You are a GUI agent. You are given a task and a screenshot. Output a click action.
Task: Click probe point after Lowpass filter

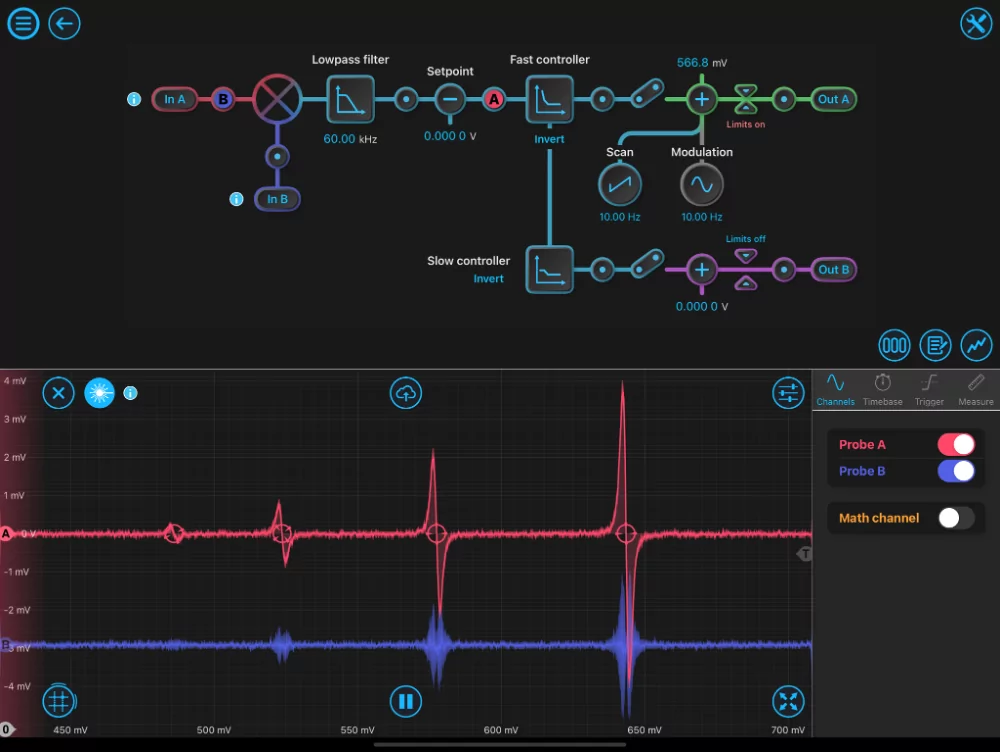pyautogui.click(x=406, y=99)
